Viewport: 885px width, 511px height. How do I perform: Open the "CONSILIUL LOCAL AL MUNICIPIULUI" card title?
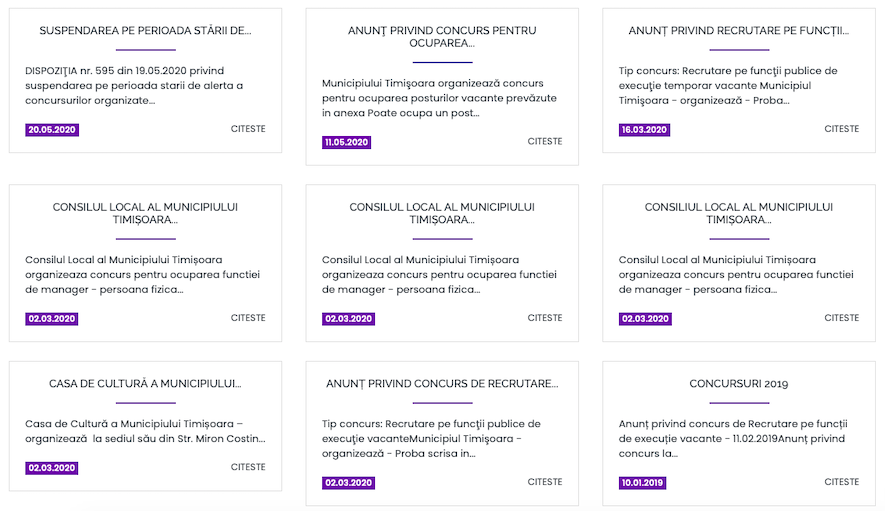[739, 213]
